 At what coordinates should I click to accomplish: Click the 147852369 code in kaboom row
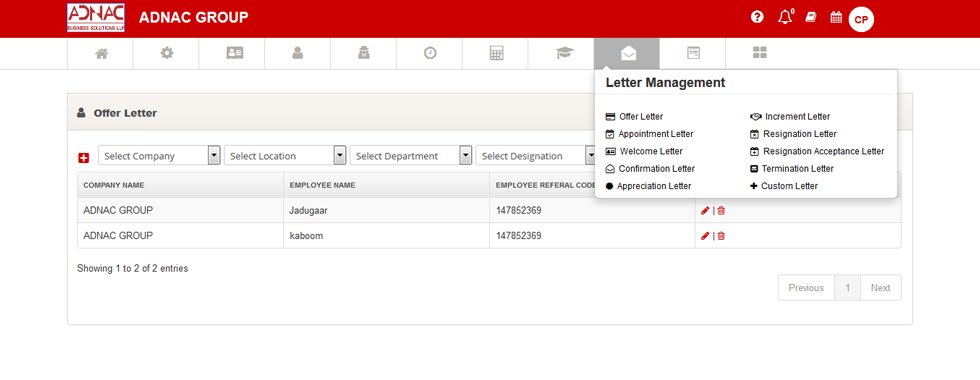point(518,236)
